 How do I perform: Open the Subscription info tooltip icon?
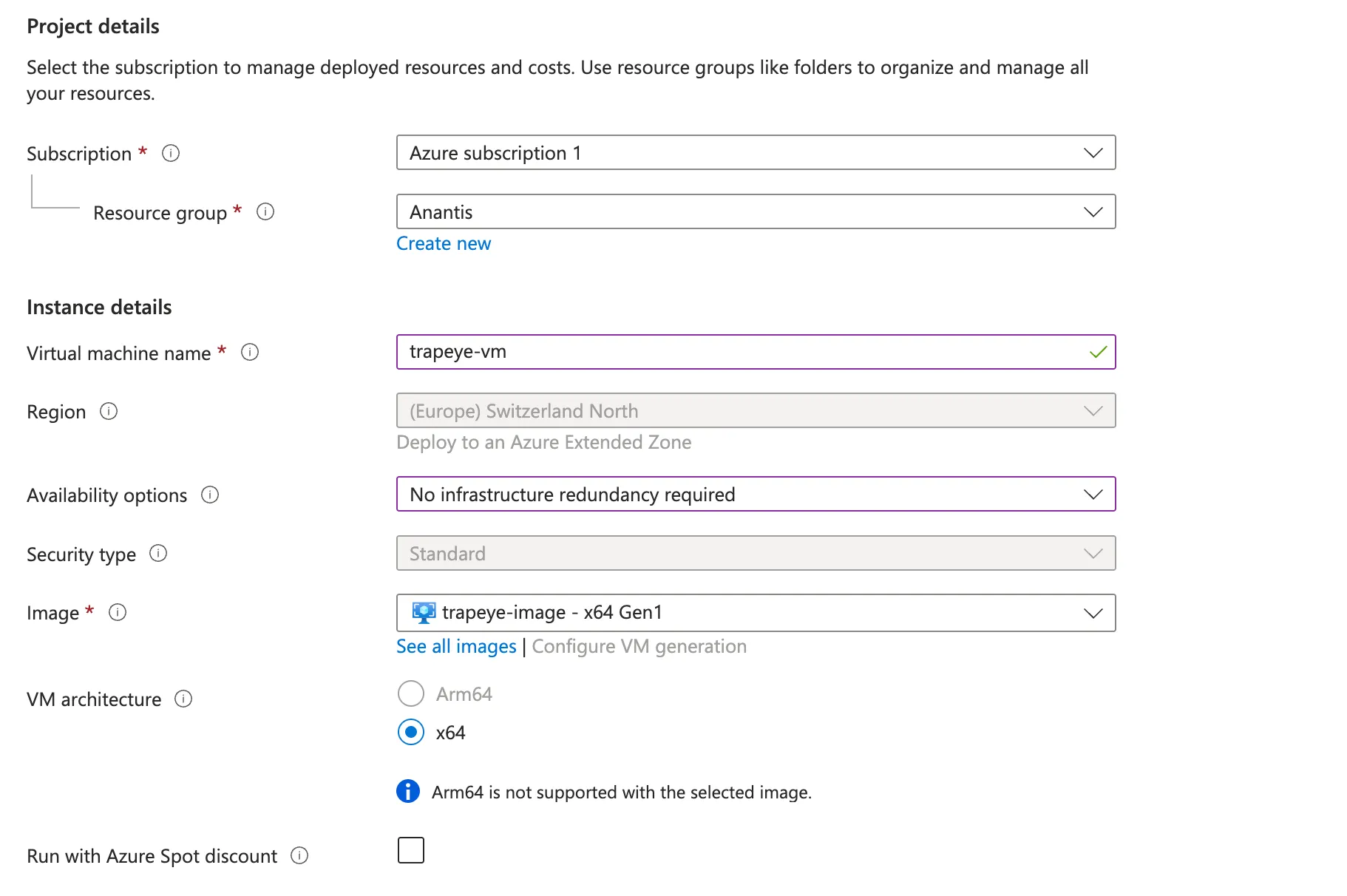171,153
